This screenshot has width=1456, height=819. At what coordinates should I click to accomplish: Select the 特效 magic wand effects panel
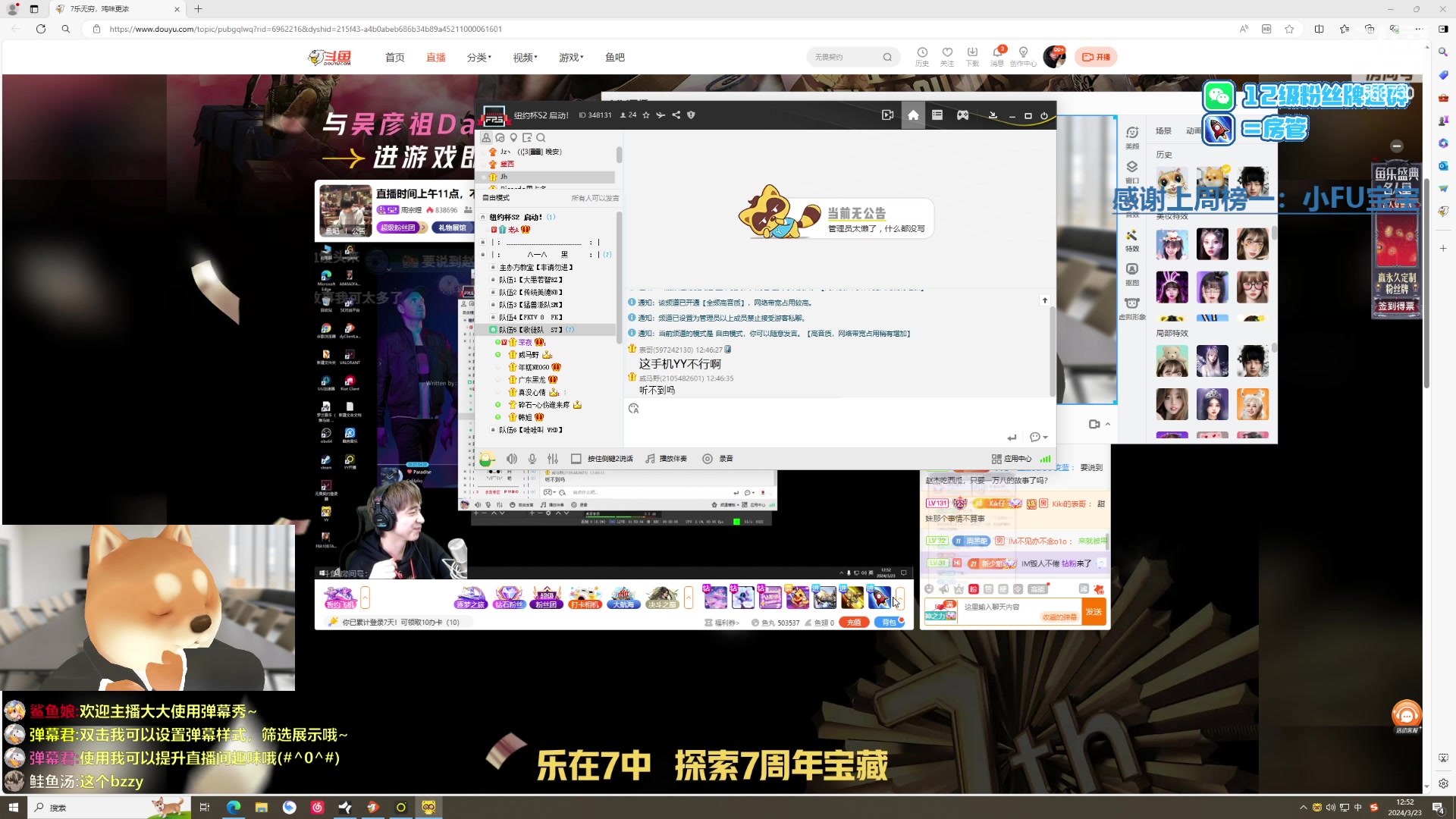tap(1132, 240)
